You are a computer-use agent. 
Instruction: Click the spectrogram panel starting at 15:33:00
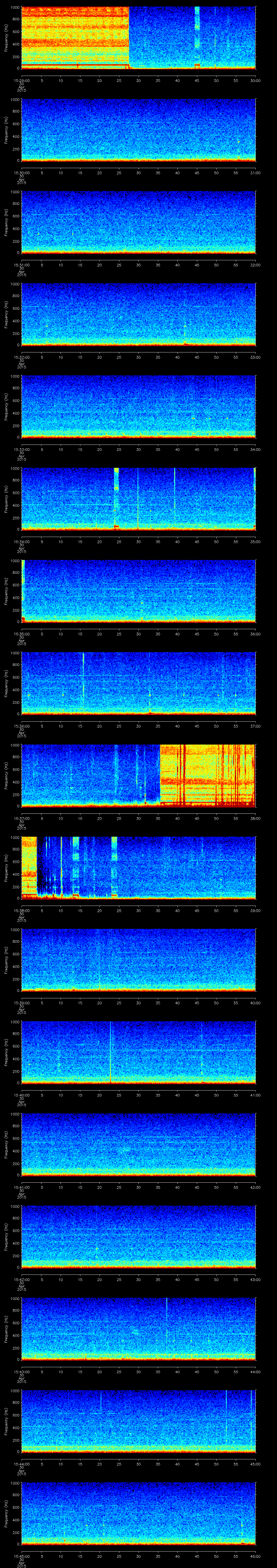(x=138, y=407)
